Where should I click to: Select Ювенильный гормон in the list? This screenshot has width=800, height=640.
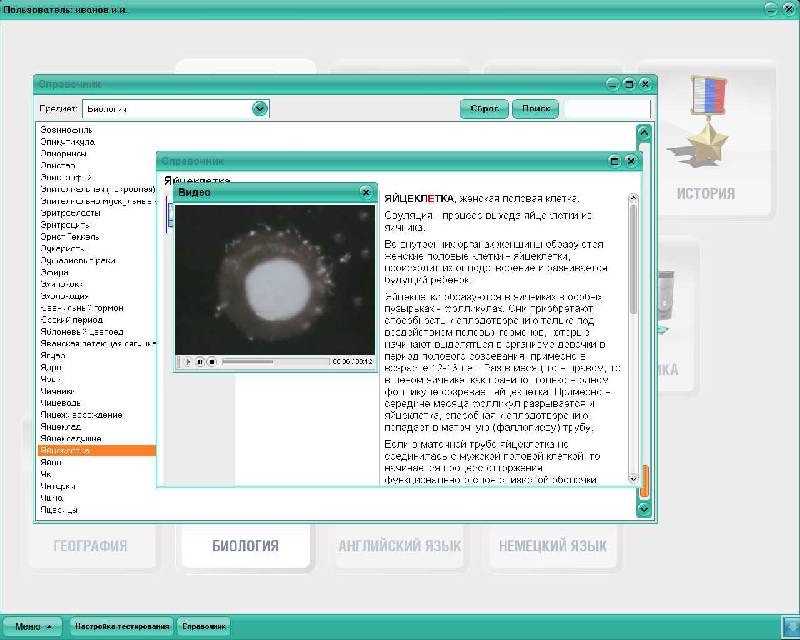coord(82,308)
